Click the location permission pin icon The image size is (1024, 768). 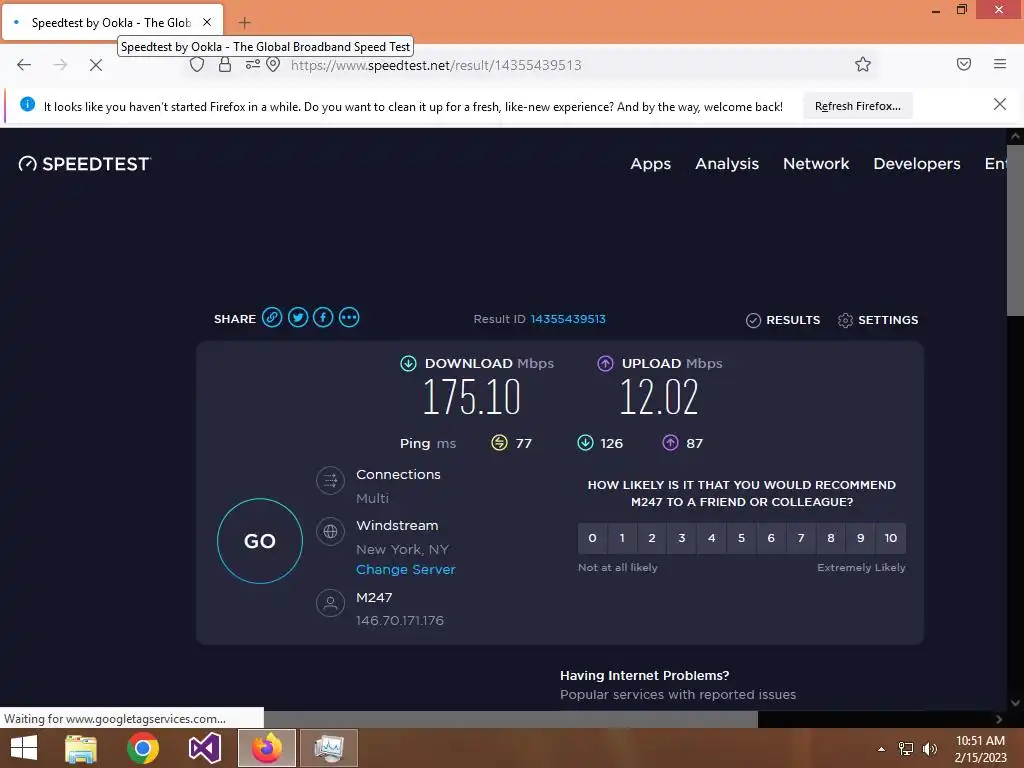pos(273,65)
